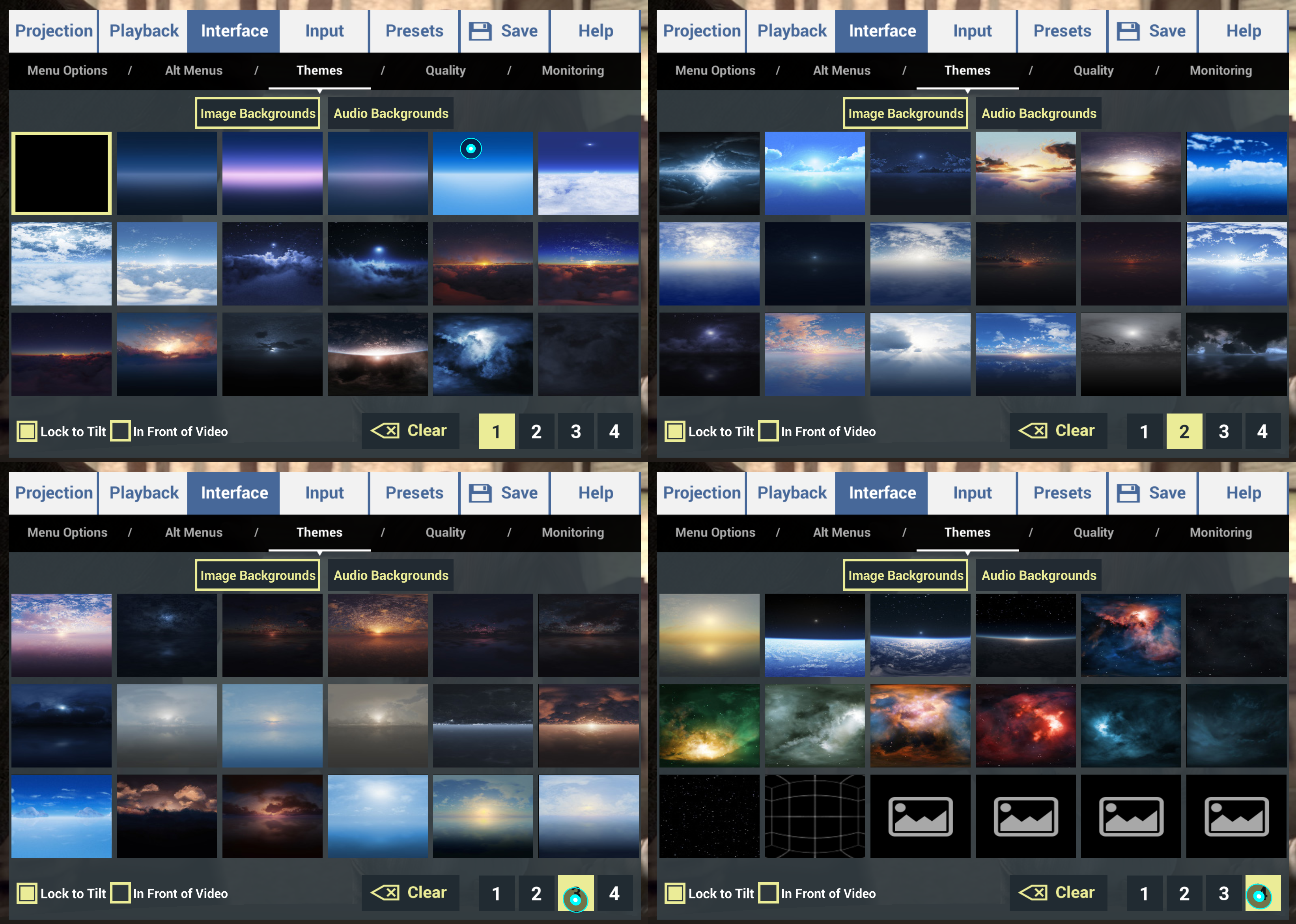Select the Earth from orbit with sun thumbnail
Image resolution: width=1296 pixels, height=924 pixels.
[x=920, y=635]
